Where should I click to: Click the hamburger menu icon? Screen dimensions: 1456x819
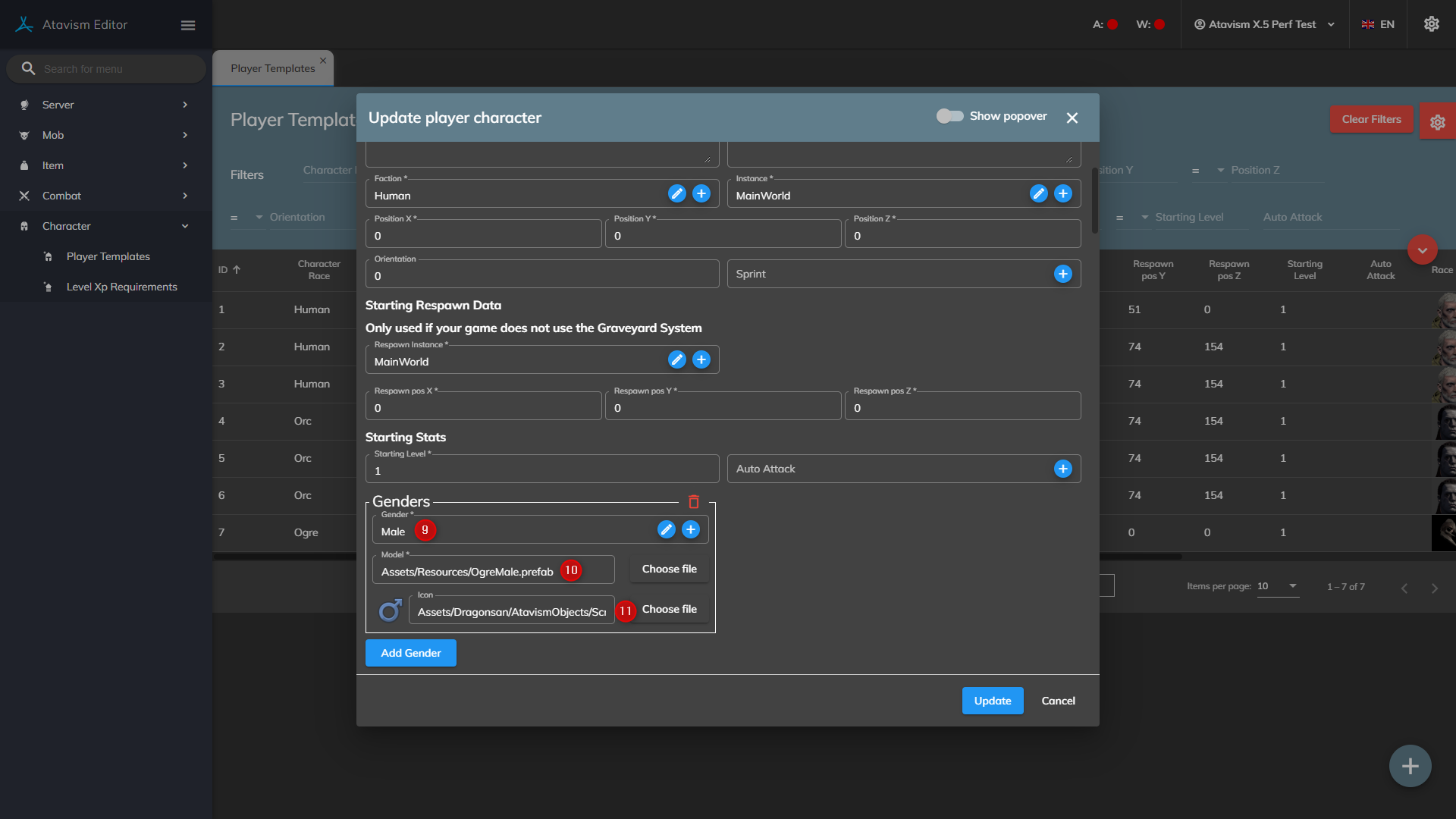click(188, 25)
